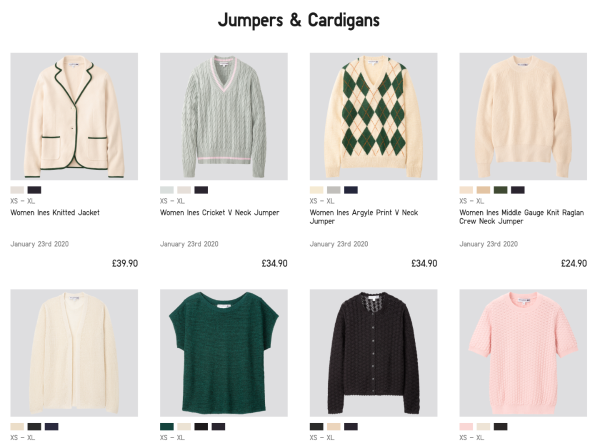
Task: Open the black lace cardigan product image
Action: (373, 353)
